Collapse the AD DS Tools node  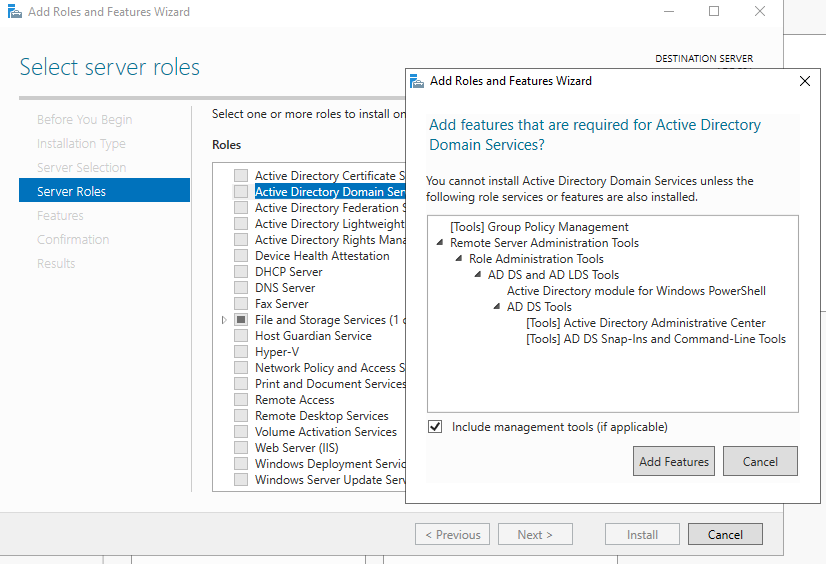(496, 306)
